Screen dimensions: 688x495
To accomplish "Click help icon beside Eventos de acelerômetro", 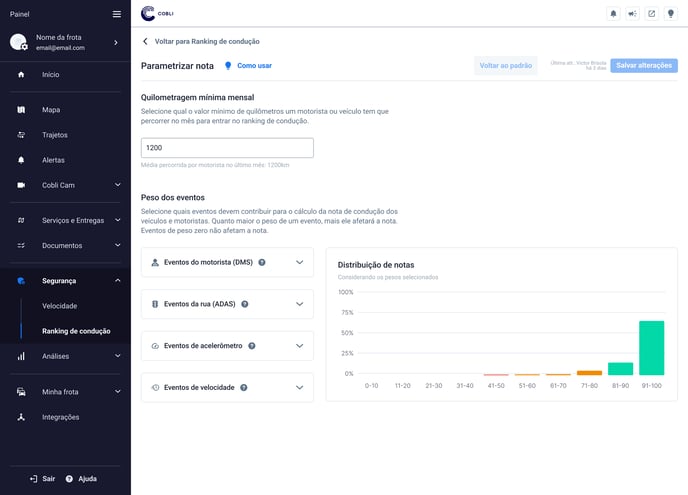I will coord(252,346).
